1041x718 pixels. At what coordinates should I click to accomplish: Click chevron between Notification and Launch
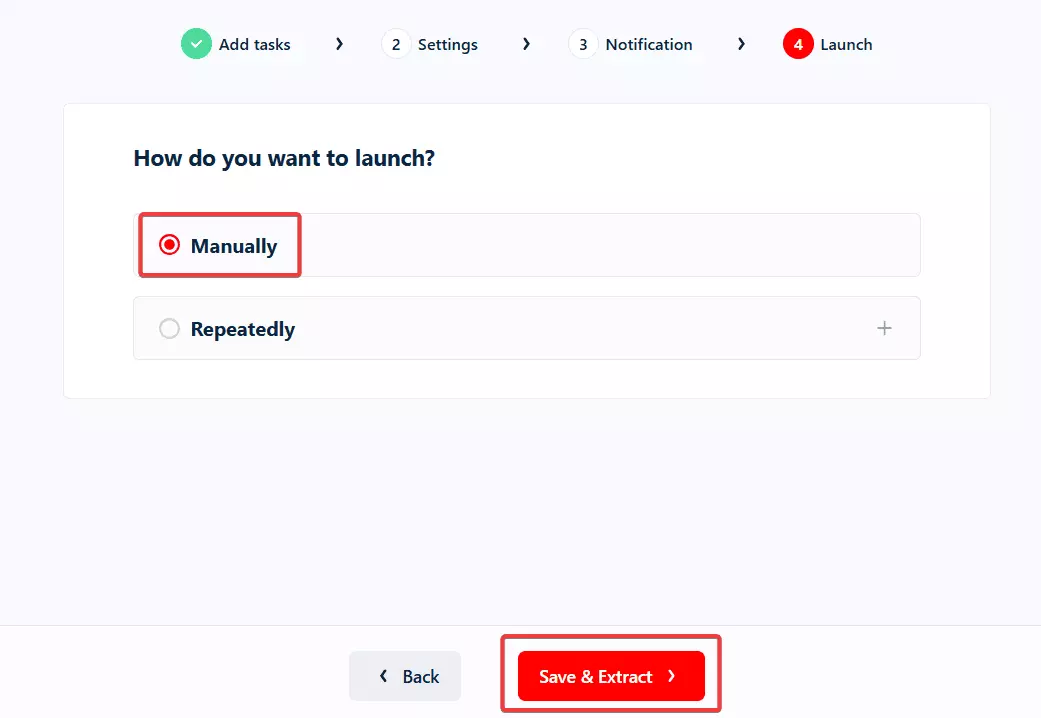point(741,44)
